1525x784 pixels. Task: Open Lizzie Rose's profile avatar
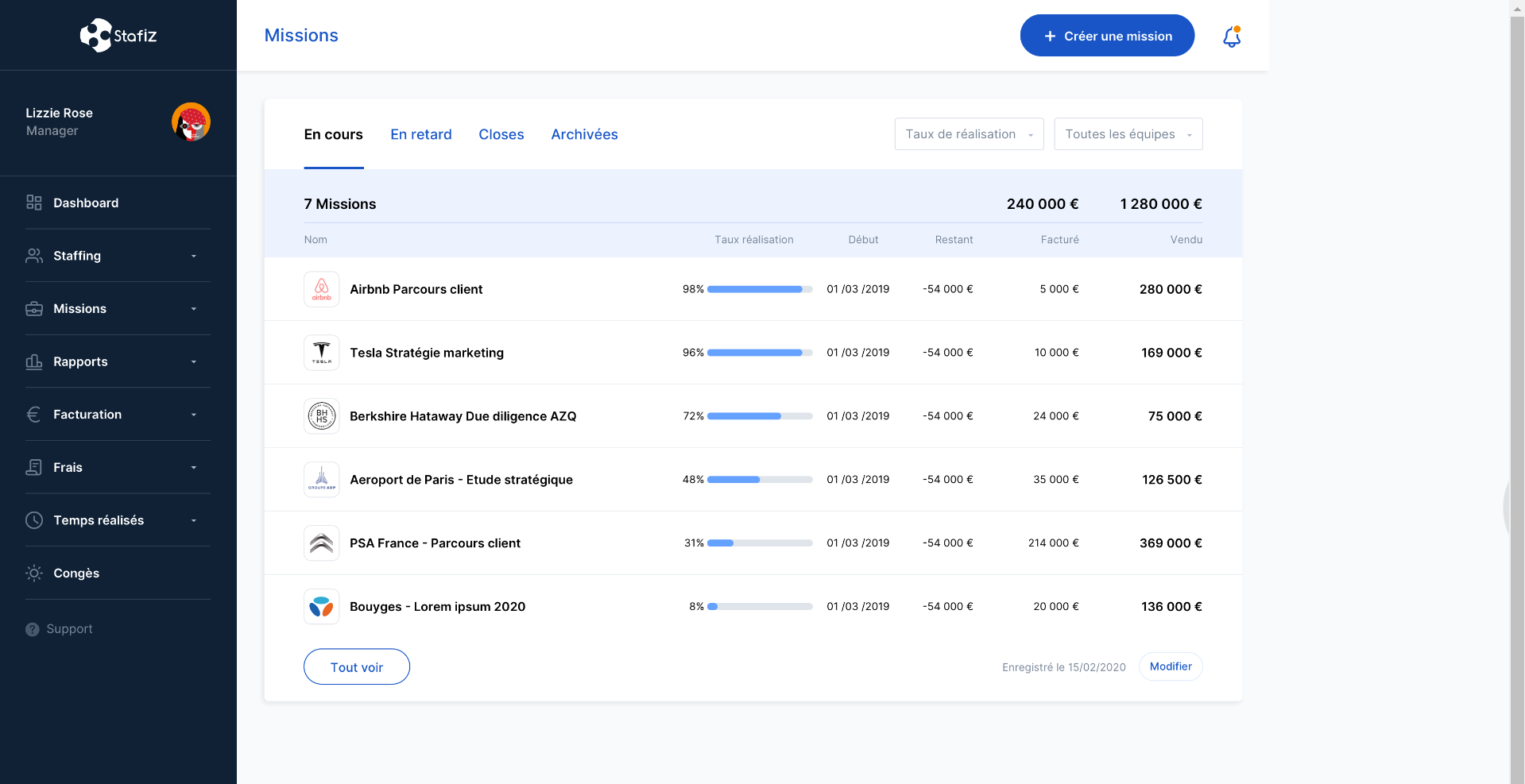pos(191,122)
